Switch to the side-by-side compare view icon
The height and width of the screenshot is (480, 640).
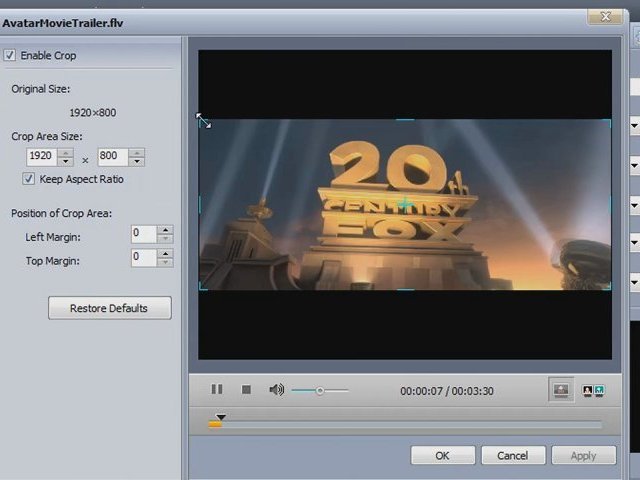593,390
